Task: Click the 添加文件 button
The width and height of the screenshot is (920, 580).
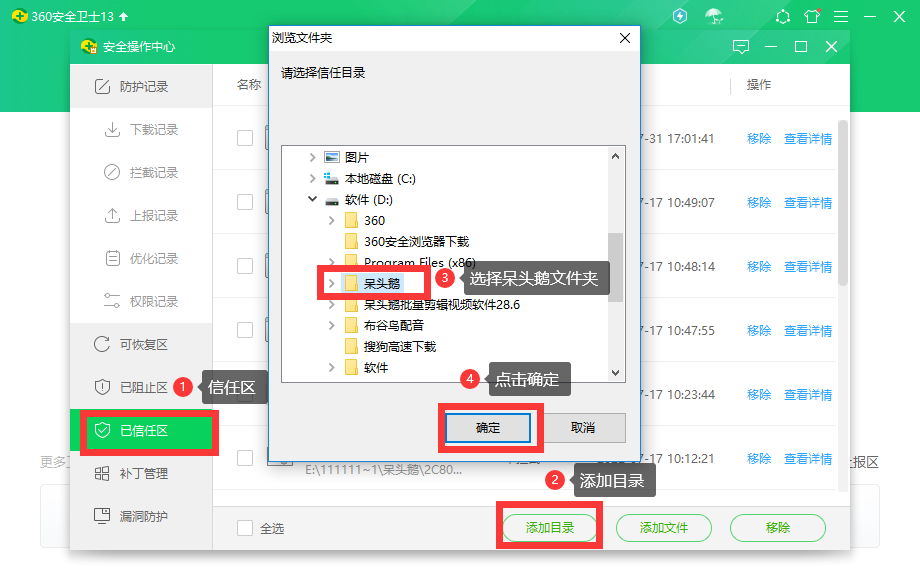Action: [x=664, y=528]
